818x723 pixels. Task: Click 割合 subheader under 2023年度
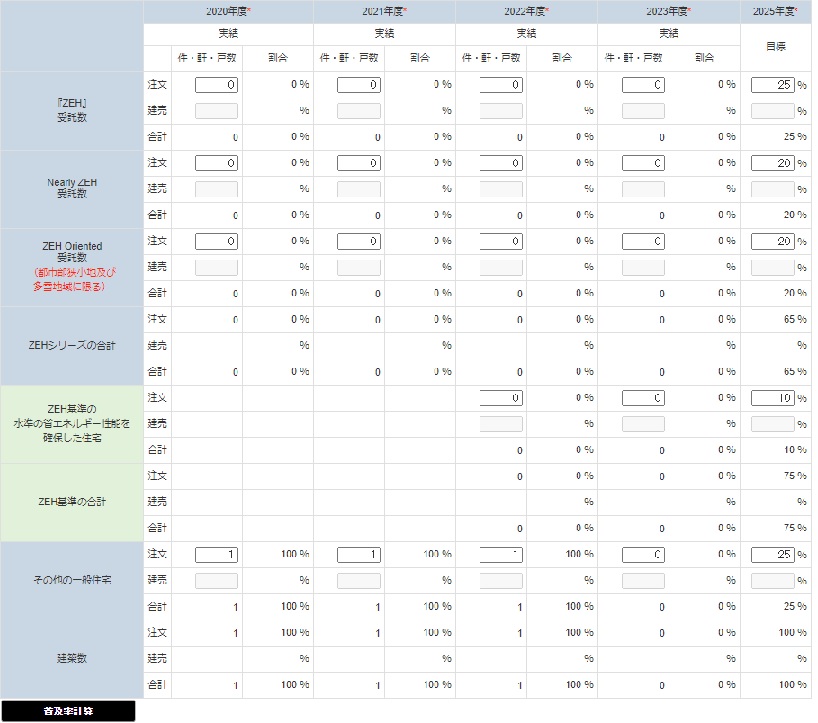704,58
